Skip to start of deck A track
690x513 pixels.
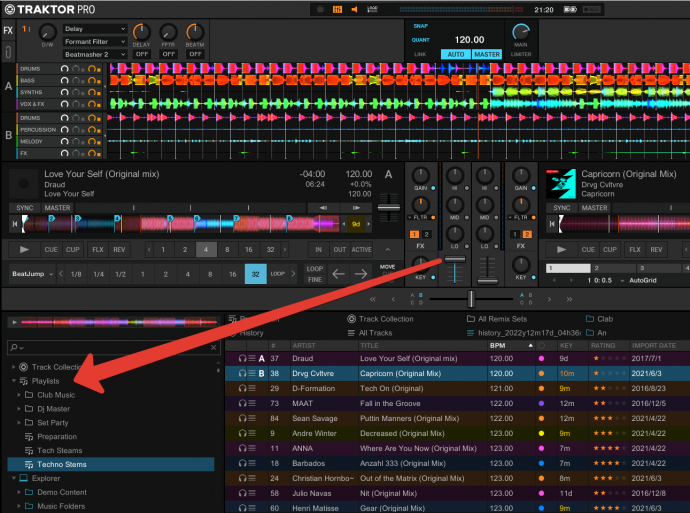pyautogui.click(x=15, y=224)
